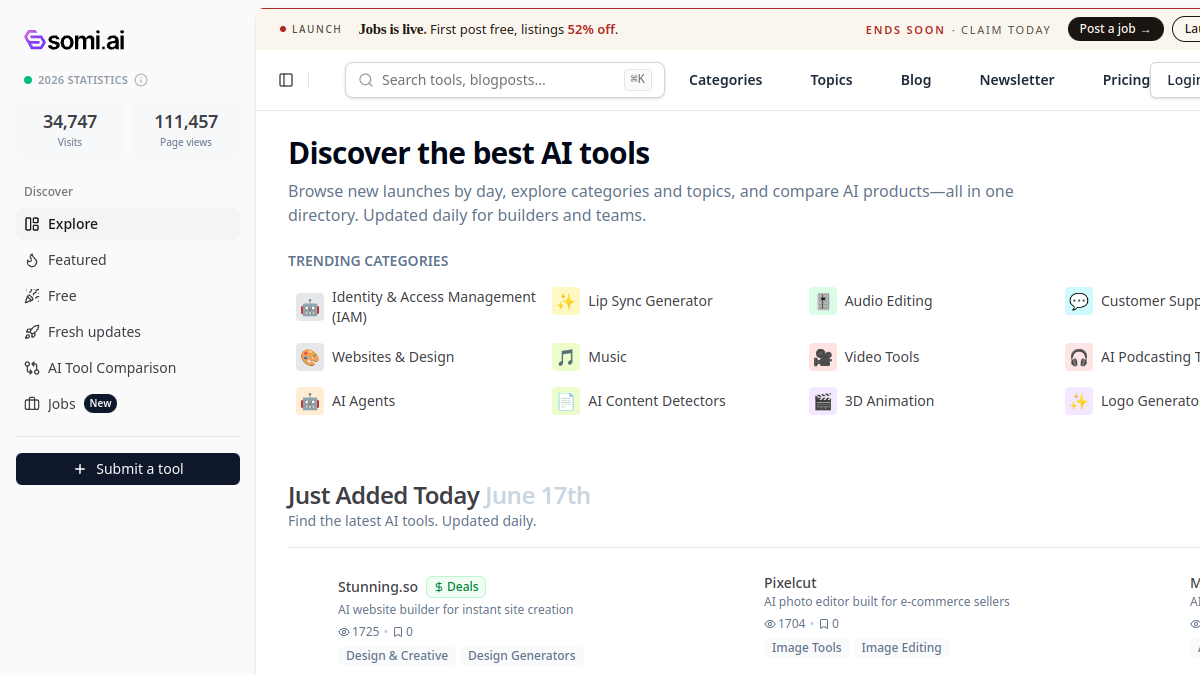Click the Lip Sync Generator sparkle icon

tap(566, 301)
